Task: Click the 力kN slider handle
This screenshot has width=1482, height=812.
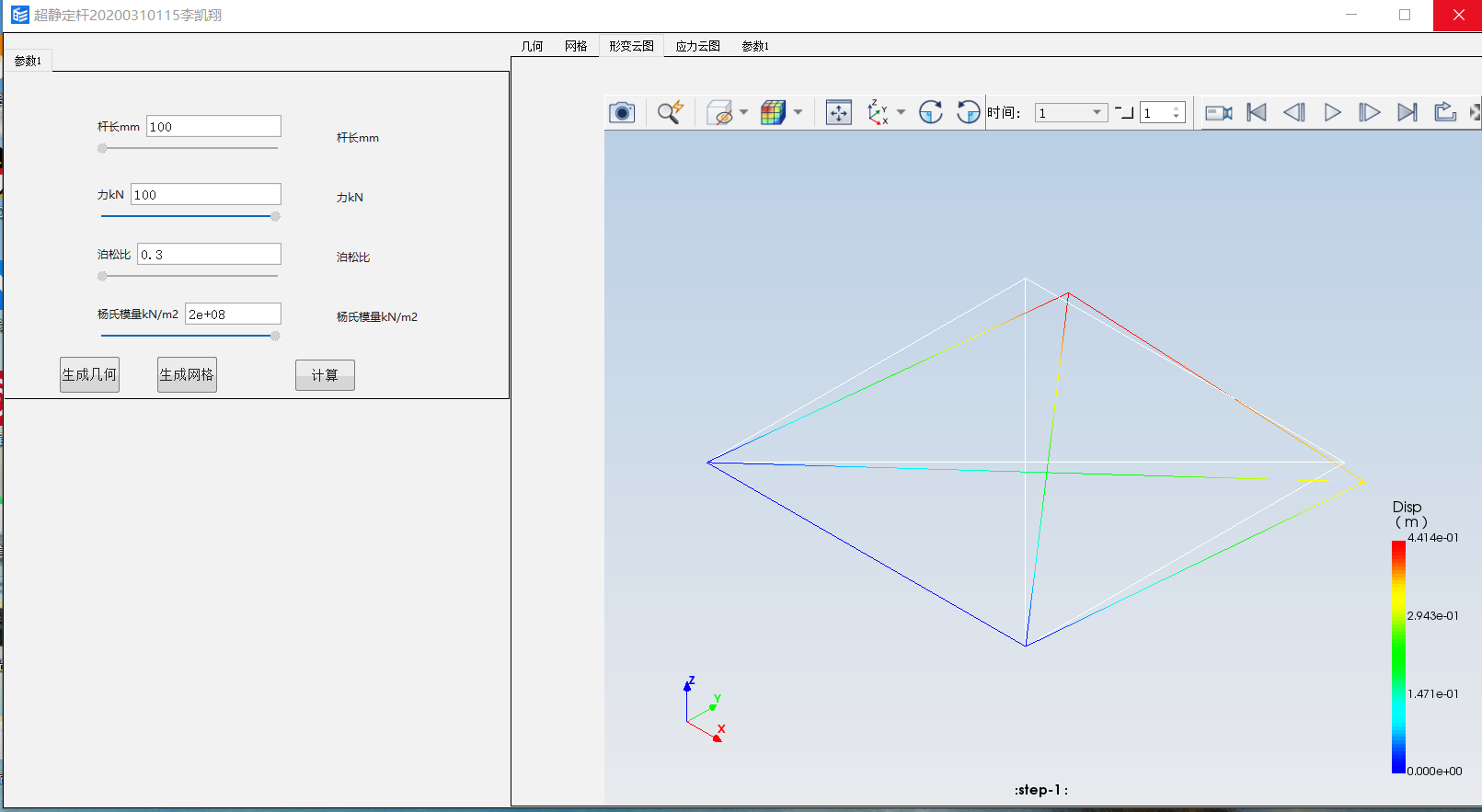Action: click(x=275, y=216)
